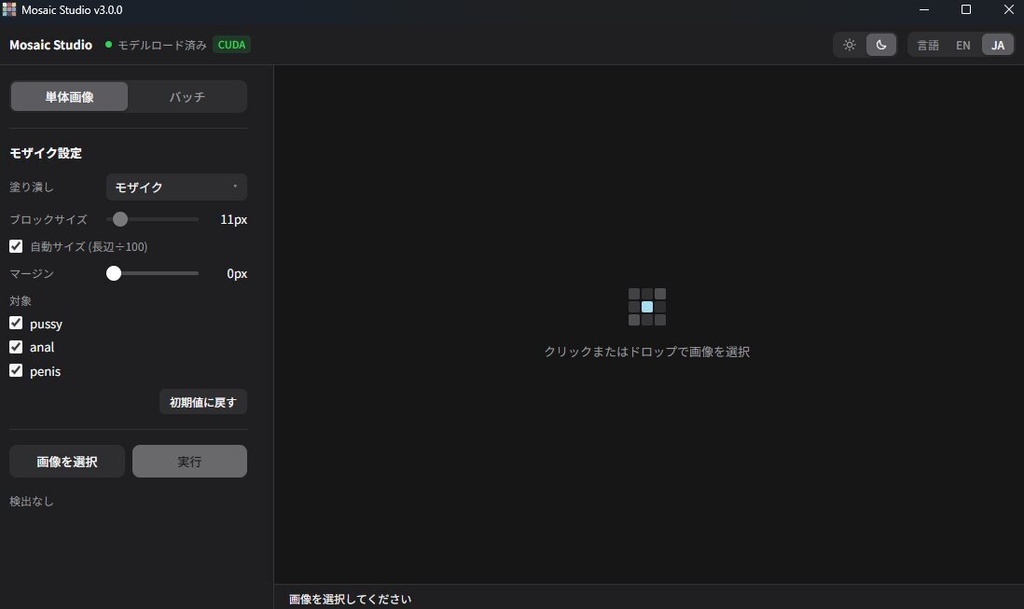The width and height of the screenshot is (1024, 609).
Task: Maximize the Mosaic Studio window
Action: 966,10
